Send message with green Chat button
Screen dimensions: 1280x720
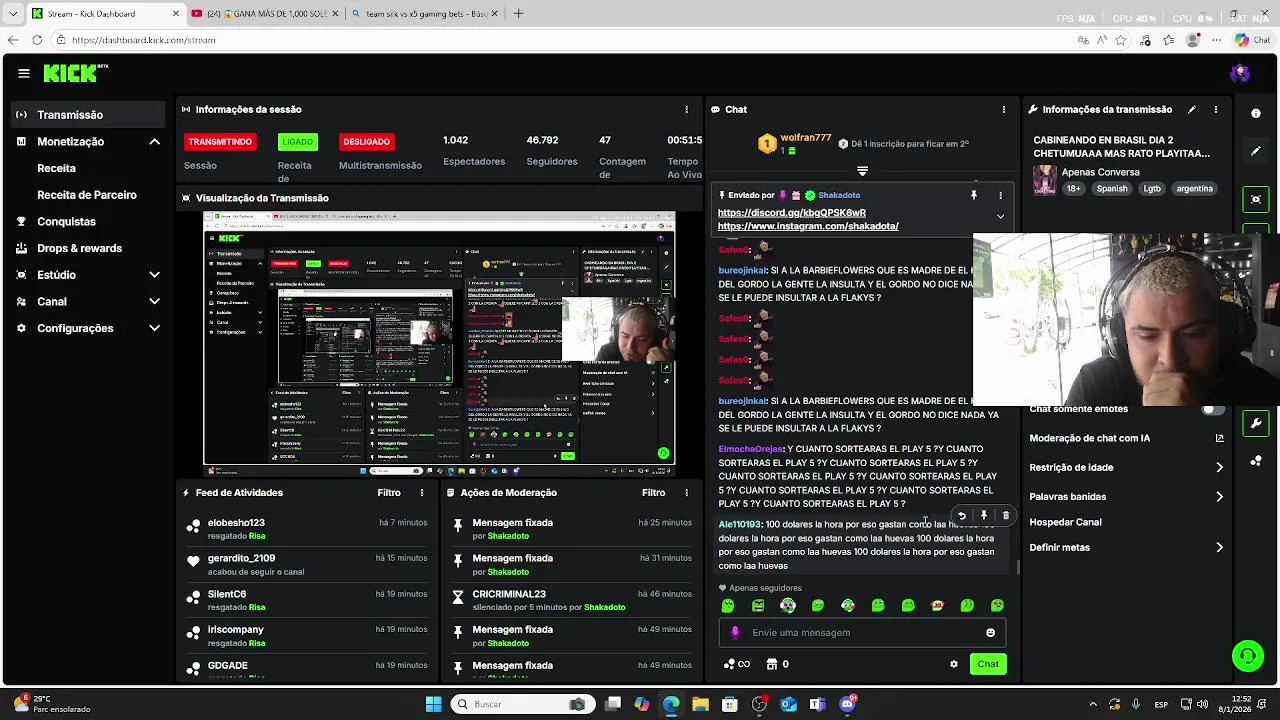coord(988,664)
